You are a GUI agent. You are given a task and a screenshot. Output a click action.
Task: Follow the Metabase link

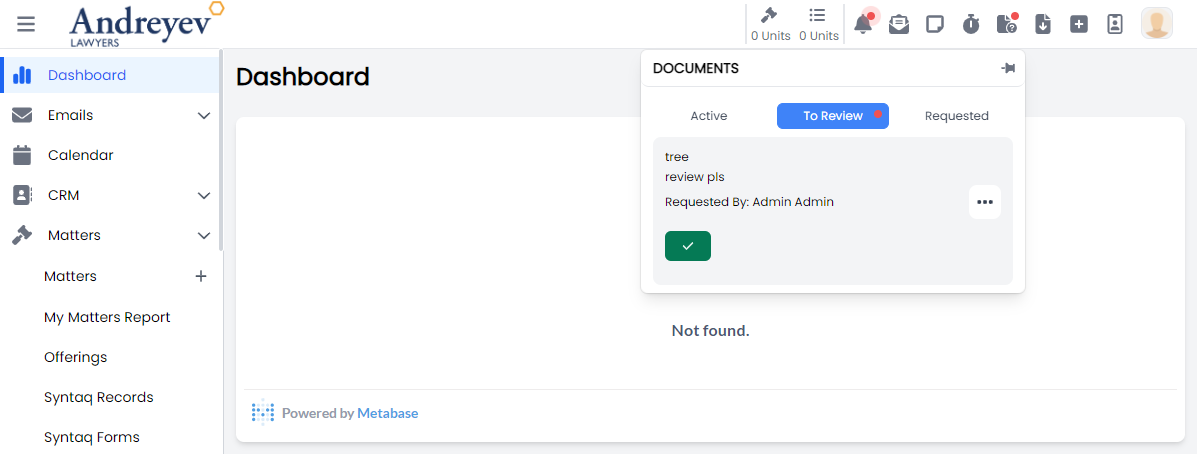point(387,413)
